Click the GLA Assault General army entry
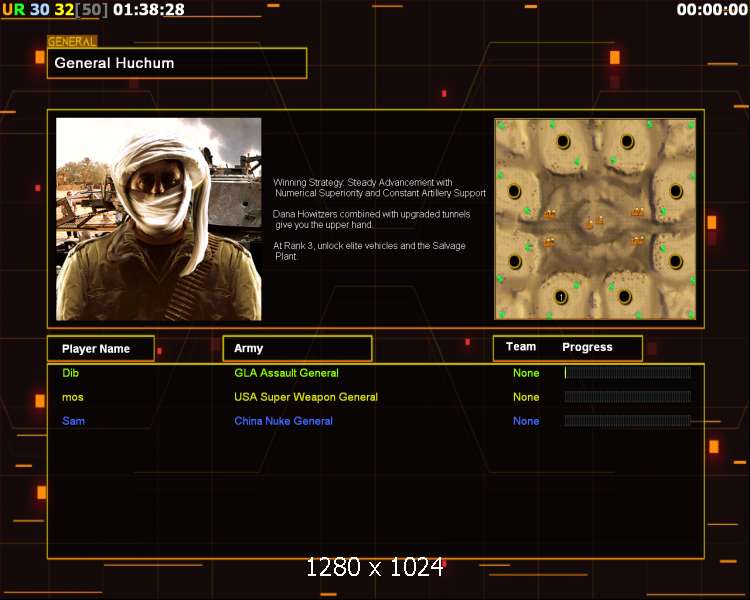This screenshot has width=750, height=600. (x=286, y=373)
